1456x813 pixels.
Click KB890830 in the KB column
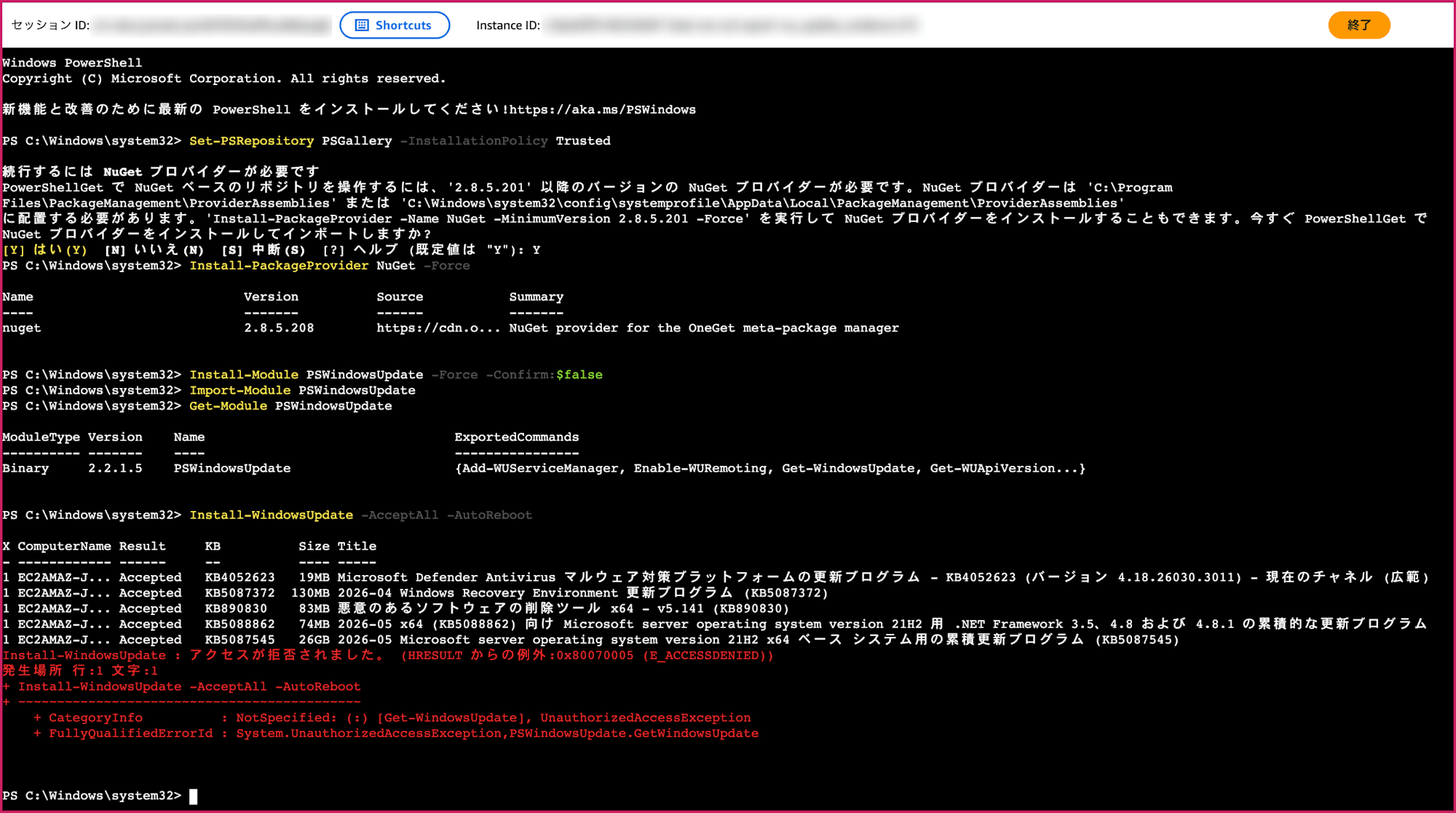click(x=236, y=608)
